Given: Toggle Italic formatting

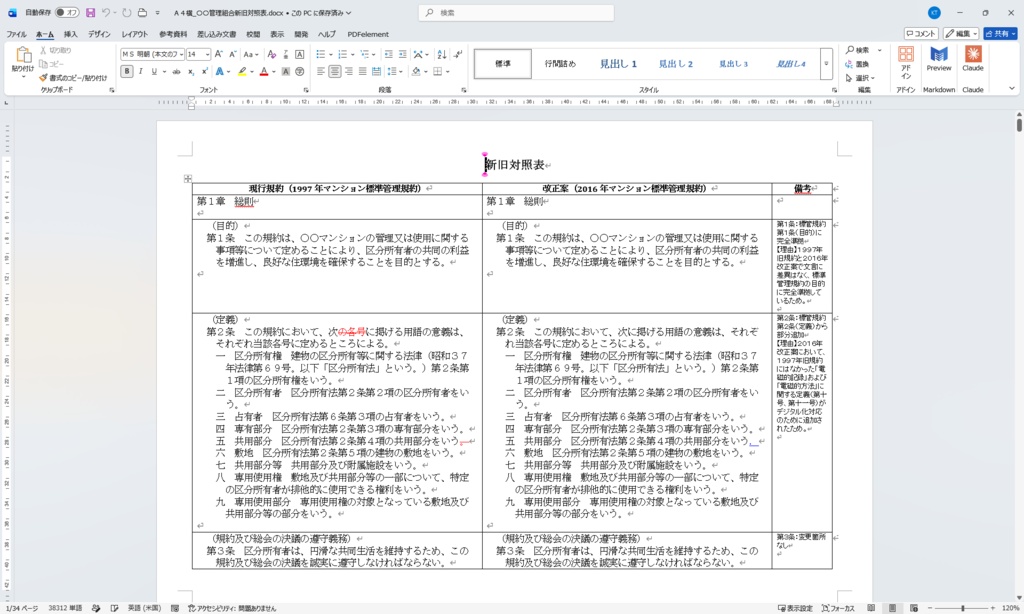Looking at the screenshot, I should [x=140, y=72].
